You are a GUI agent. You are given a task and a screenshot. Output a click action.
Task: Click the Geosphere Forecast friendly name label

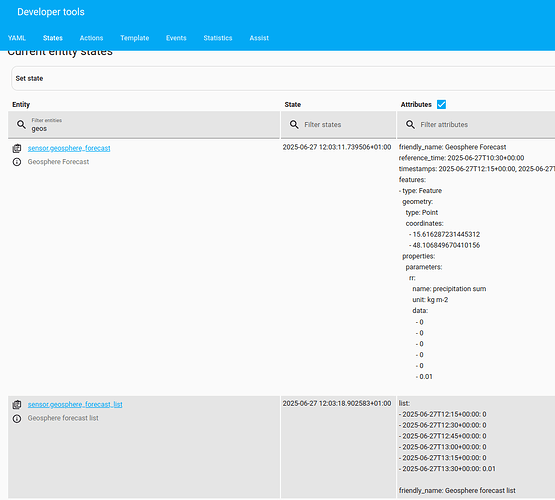tap(58, 162)
